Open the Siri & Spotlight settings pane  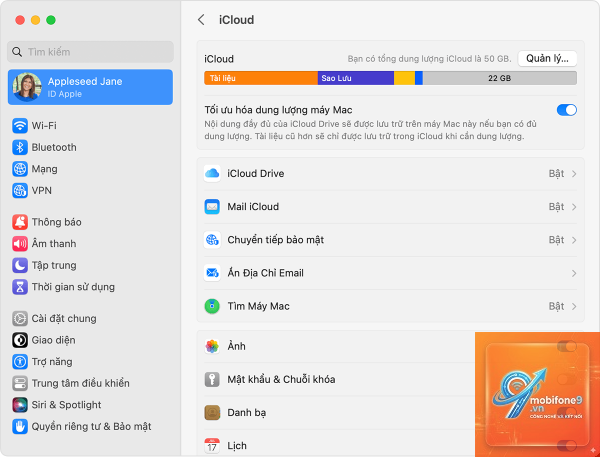coord(90,405)
